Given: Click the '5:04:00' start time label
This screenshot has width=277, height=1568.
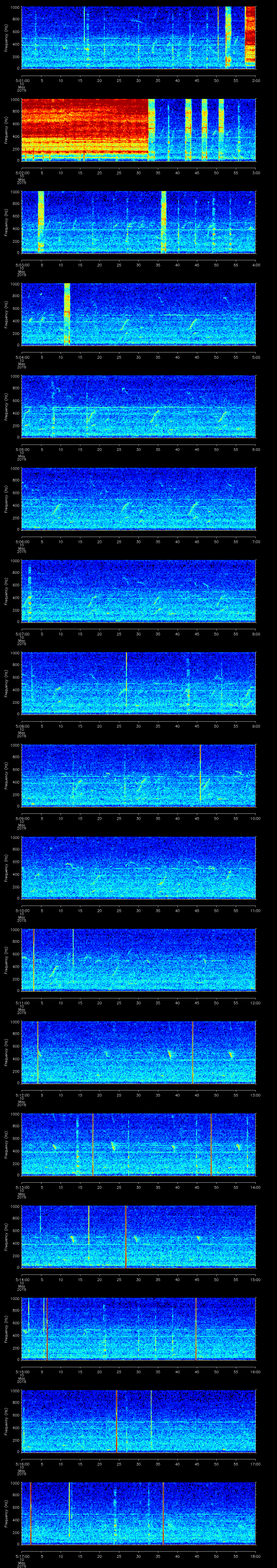Looking at the screenshot, I should click(22, 357).
